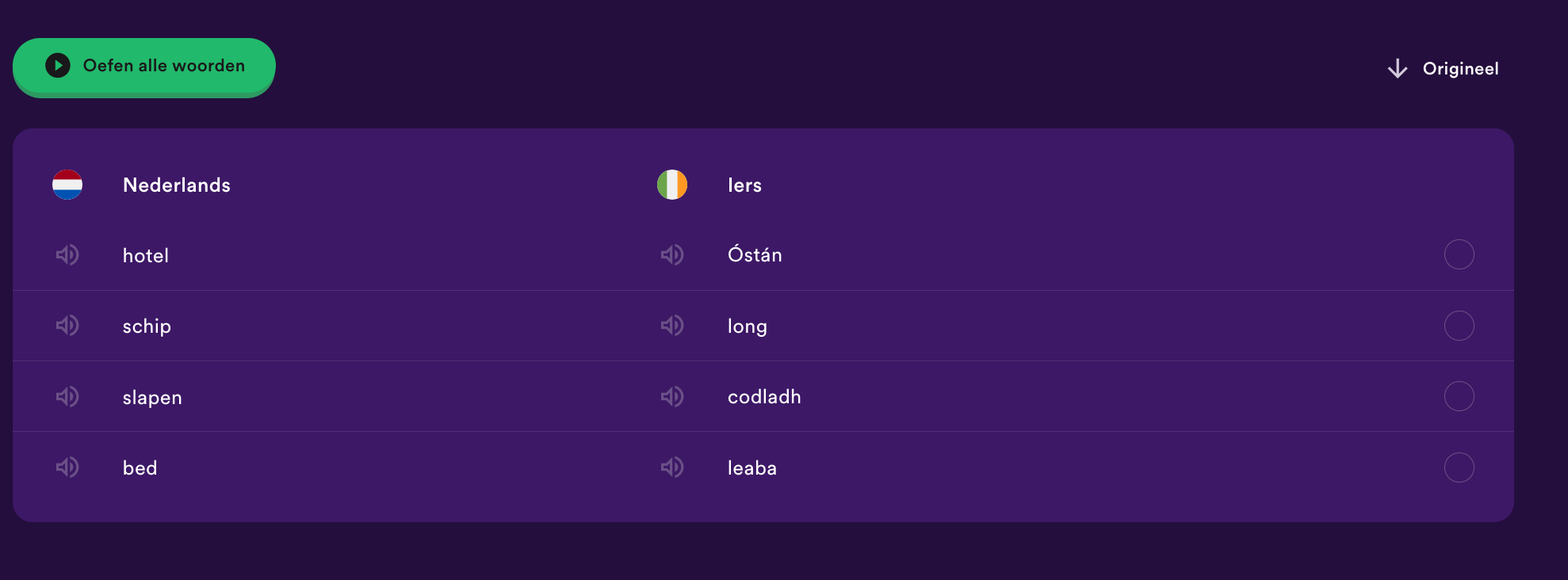This screenshot has height=580, width=1568.
Task: Click the down arrow beside Origineel
Action: [x=1398, y=69]
